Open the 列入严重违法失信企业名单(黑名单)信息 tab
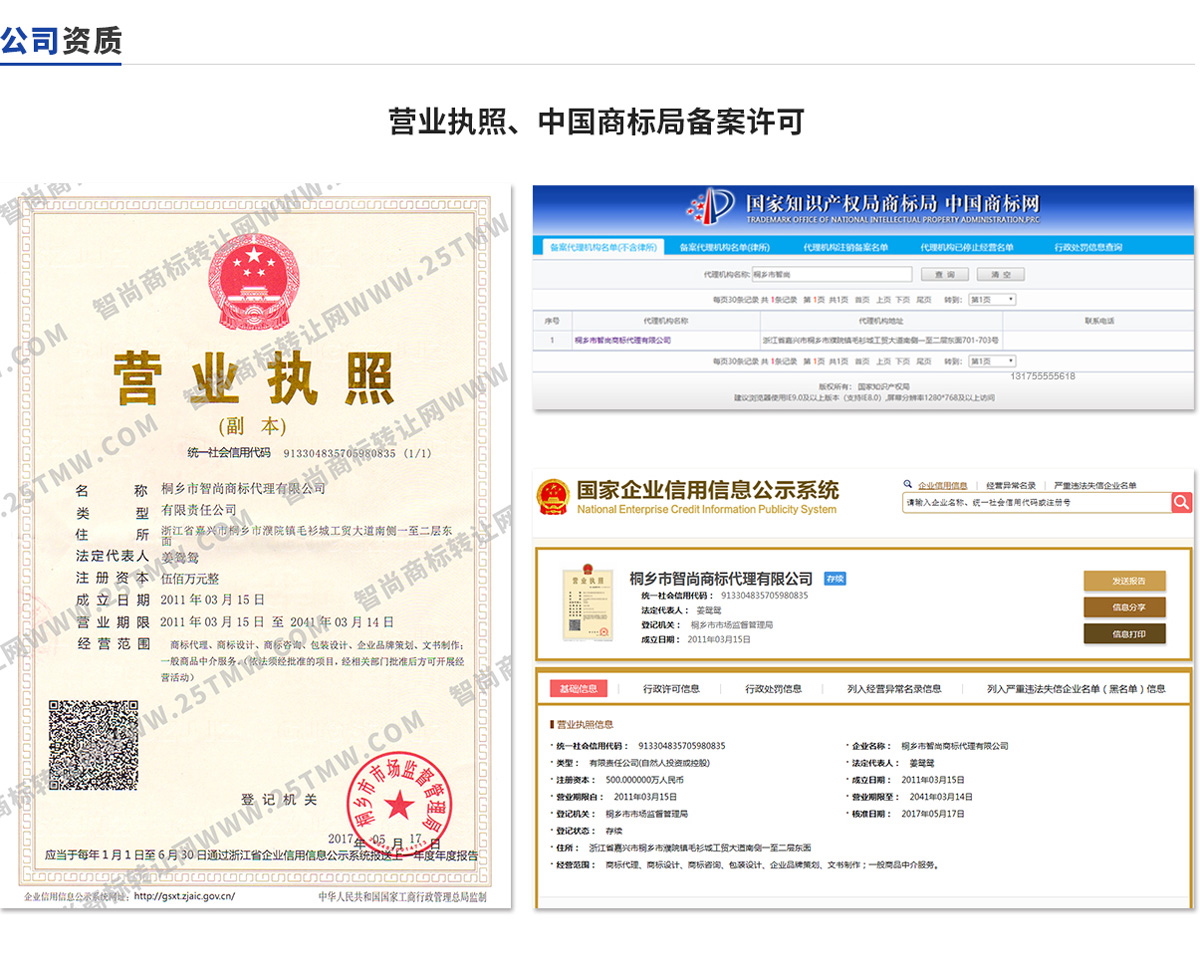Viewport: 1200px width, 968px height. pyautogui.click(x=1076, y=688)
